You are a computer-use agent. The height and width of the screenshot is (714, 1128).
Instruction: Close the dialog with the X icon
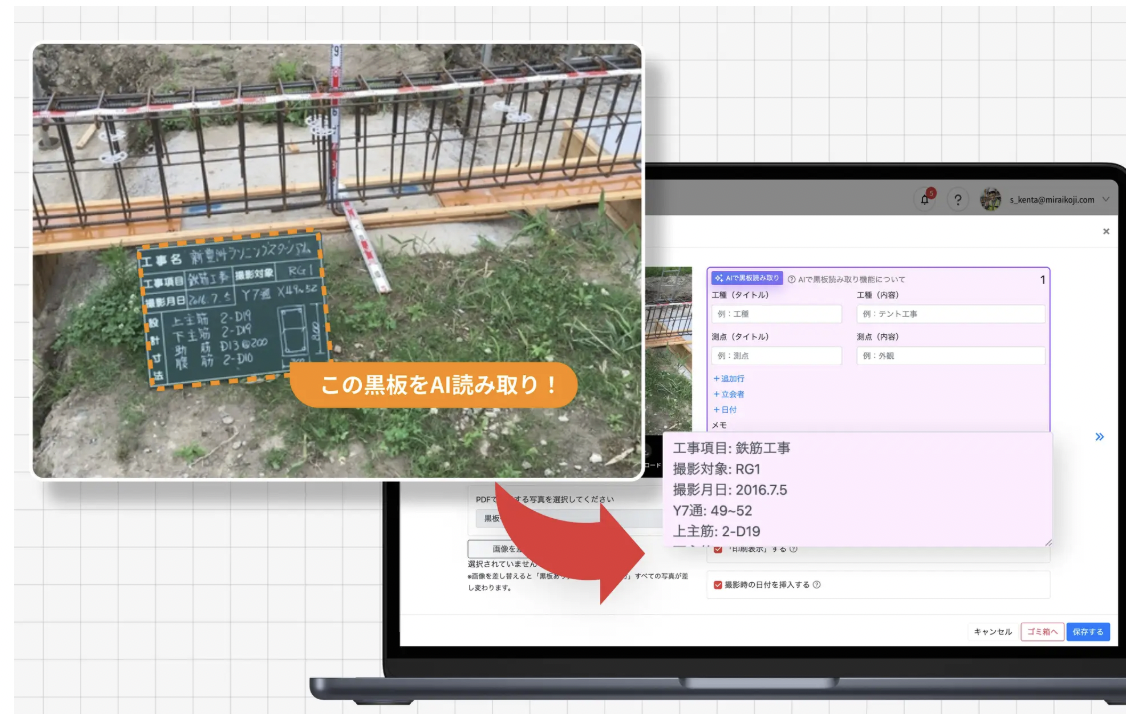tap(1106, 231)
